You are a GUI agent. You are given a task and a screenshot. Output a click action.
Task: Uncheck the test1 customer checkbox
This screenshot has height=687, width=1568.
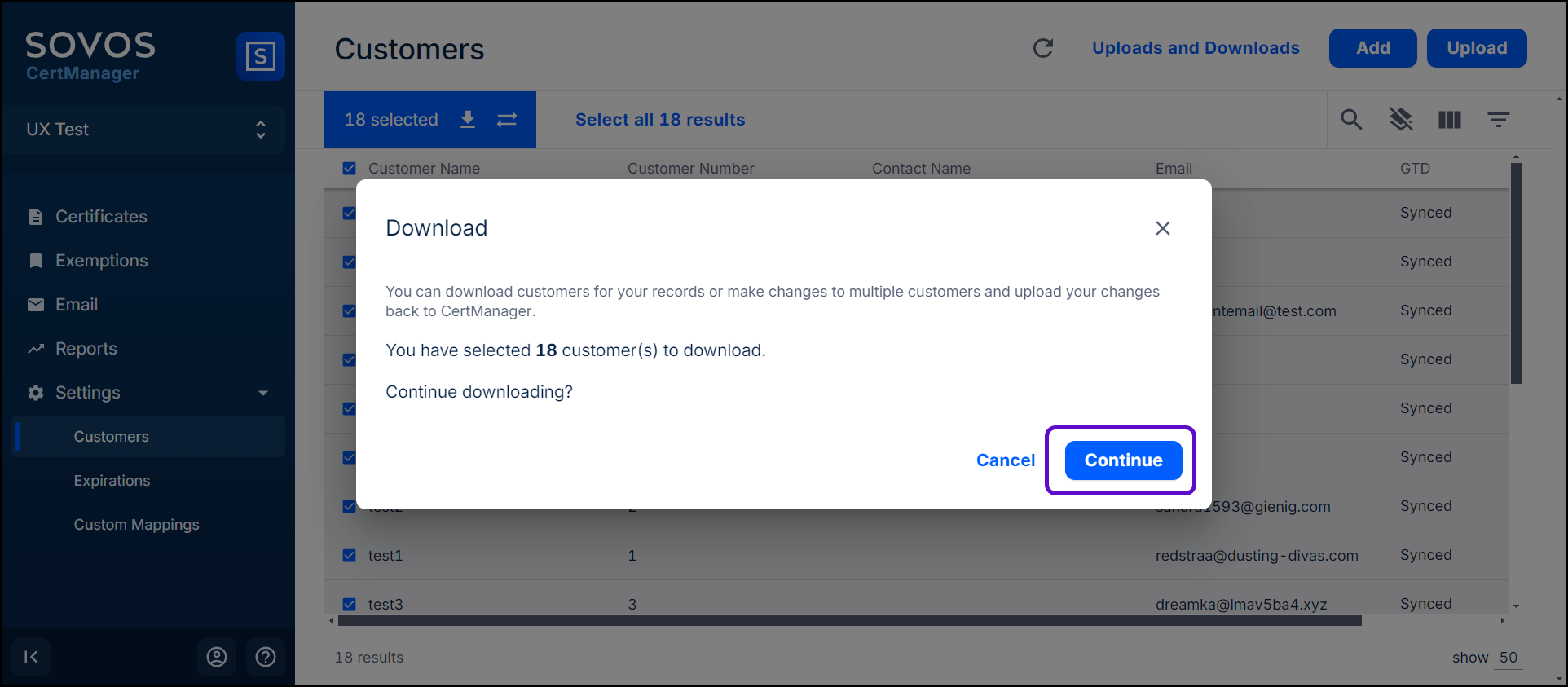click(x=350, y=556)
